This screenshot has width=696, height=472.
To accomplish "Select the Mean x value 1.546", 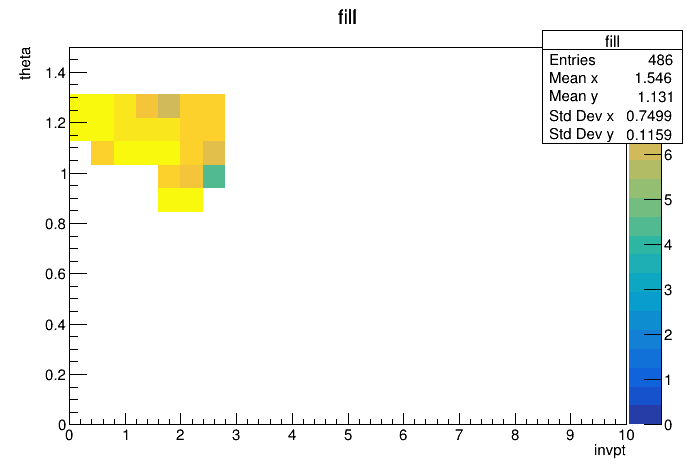I will [653, 78].
